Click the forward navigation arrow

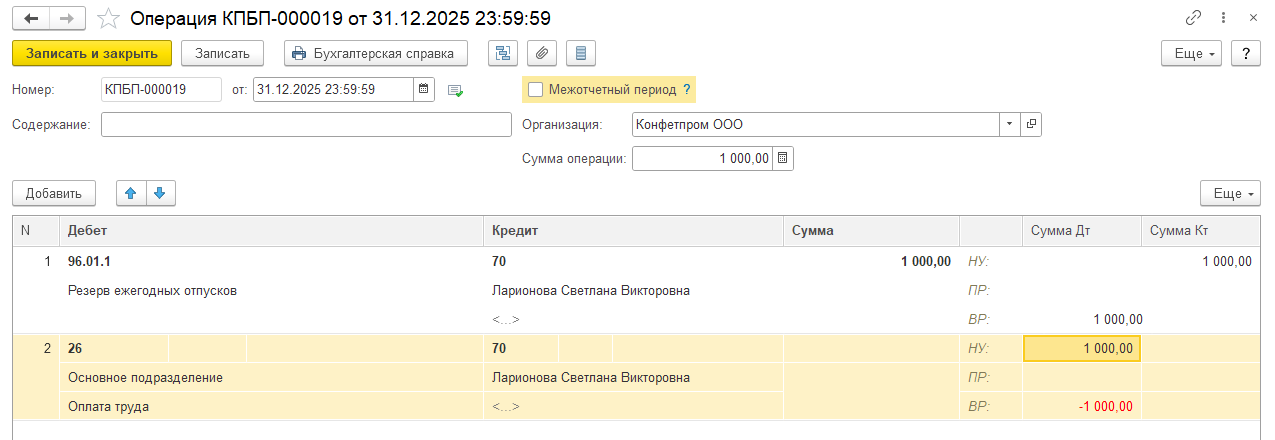67,18
